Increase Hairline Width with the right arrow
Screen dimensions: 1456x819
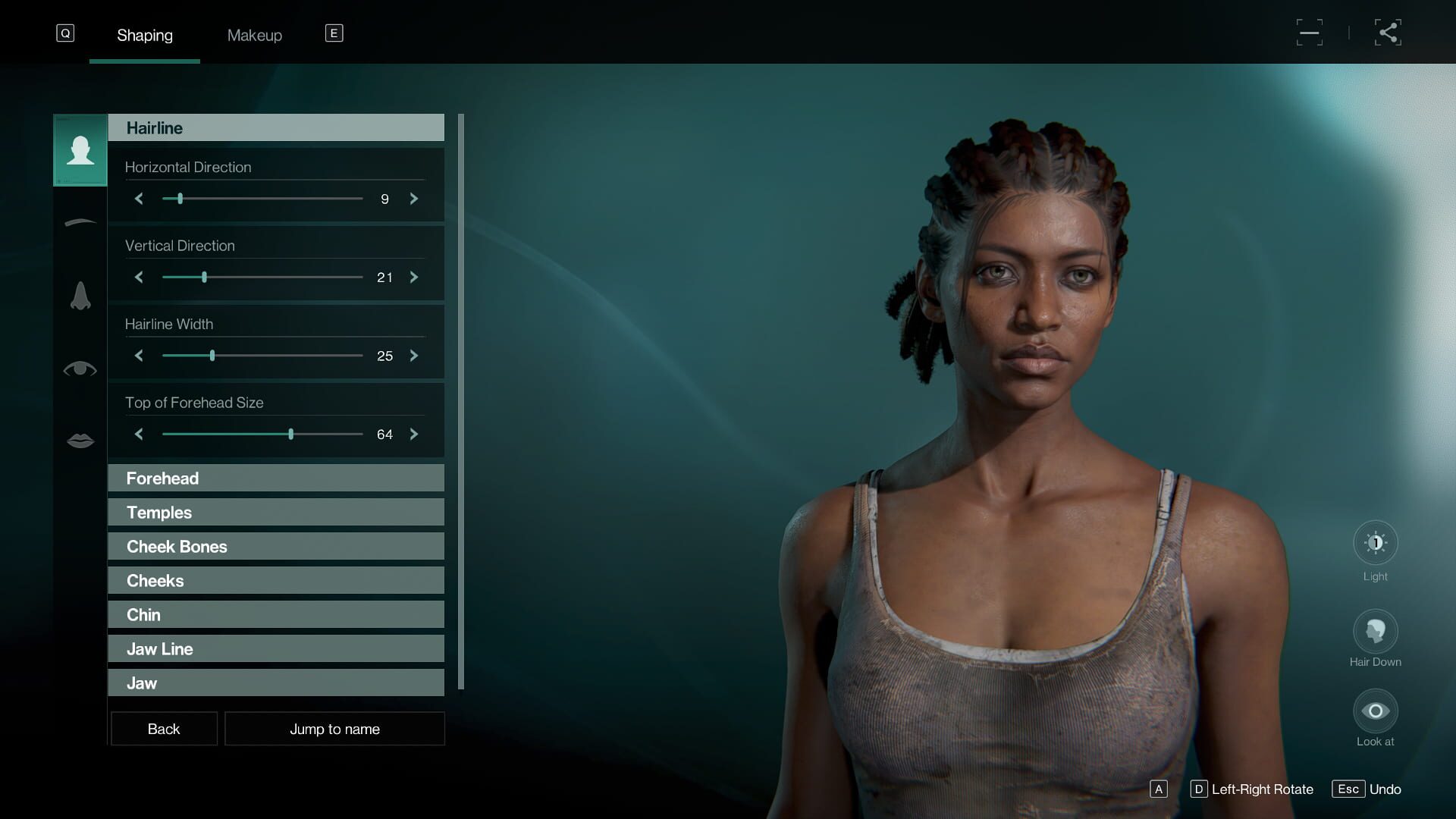point(414,356)
